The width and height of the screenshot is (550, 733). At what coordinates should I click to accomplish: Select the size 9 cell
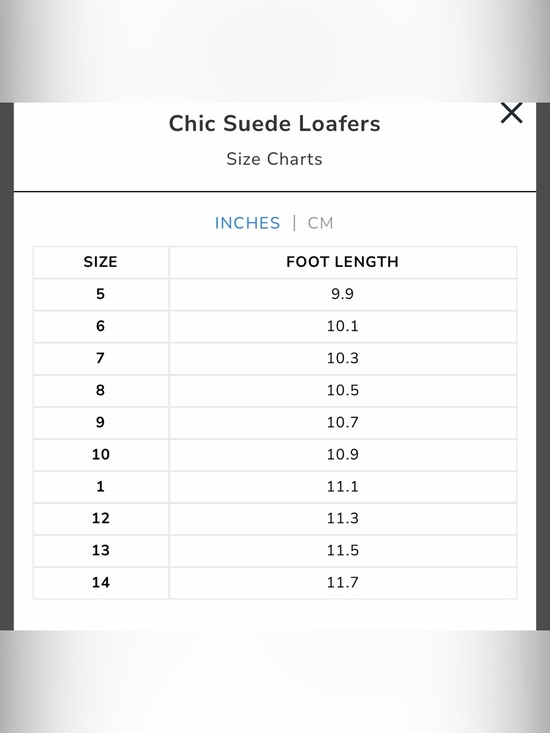click(x=100, y=422)
